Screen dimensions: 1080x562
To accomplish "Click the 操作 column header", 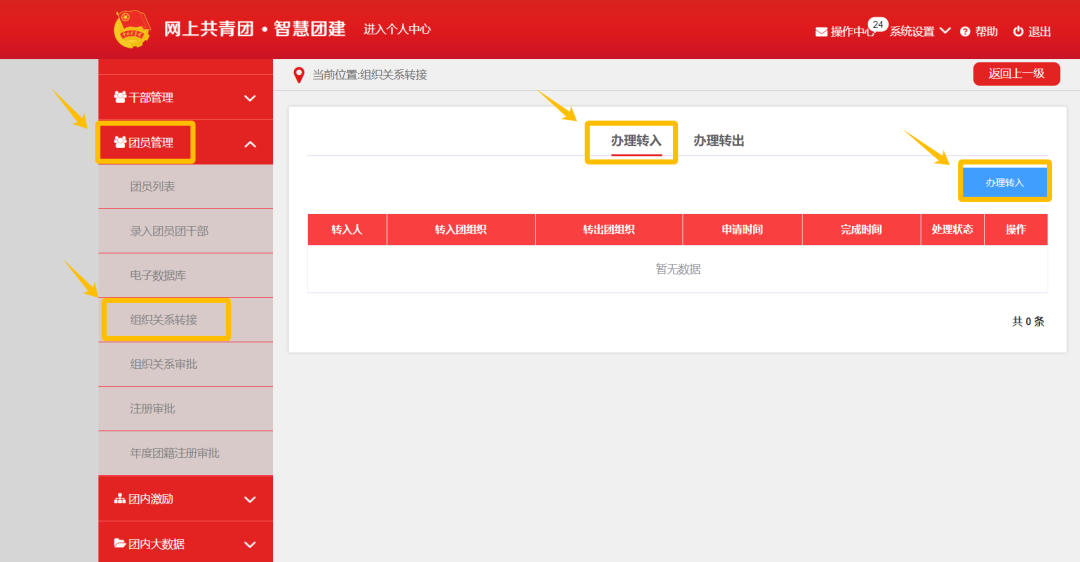I will [1016, 229].
